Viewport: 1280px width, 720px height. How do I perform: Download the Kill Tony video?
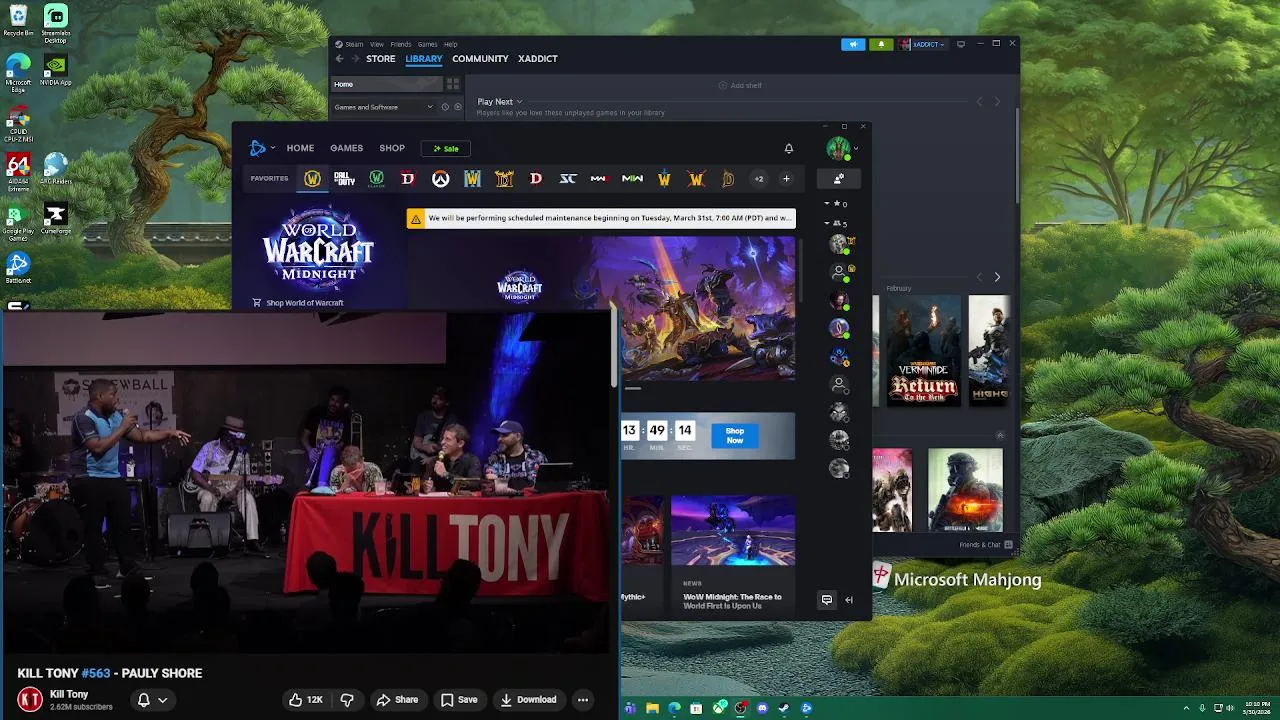coord(528,700)
